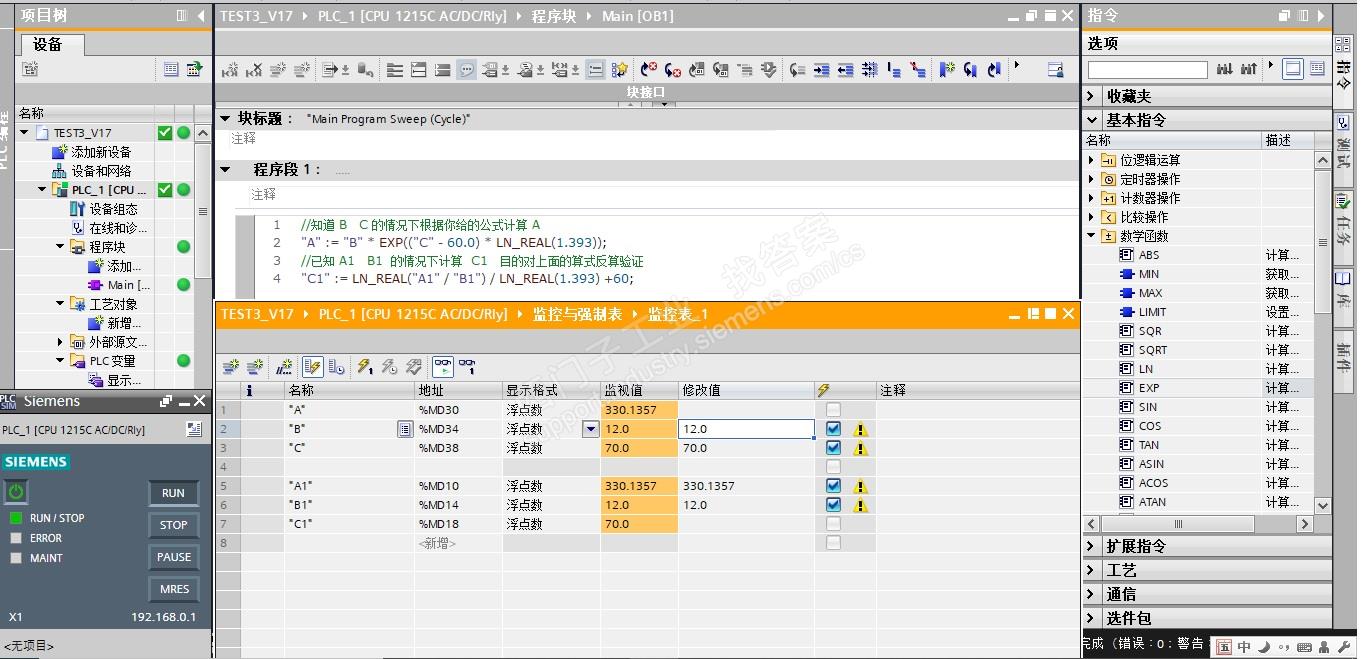Pick the LIMIT instruction
The height and width of the screenshot is (659, 1366).
[x=1152, y=312]
